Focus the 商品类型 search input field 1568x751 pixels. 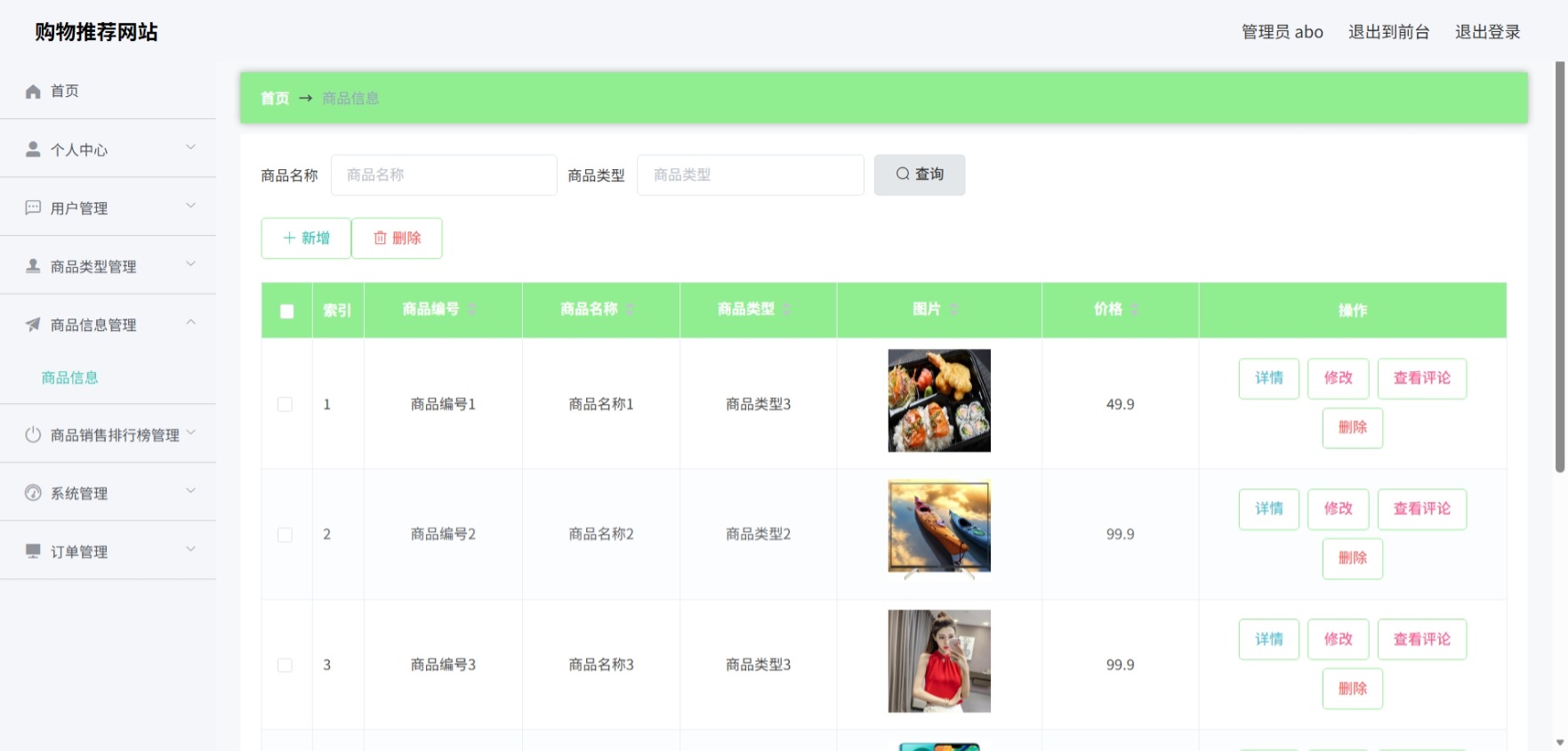751,175
